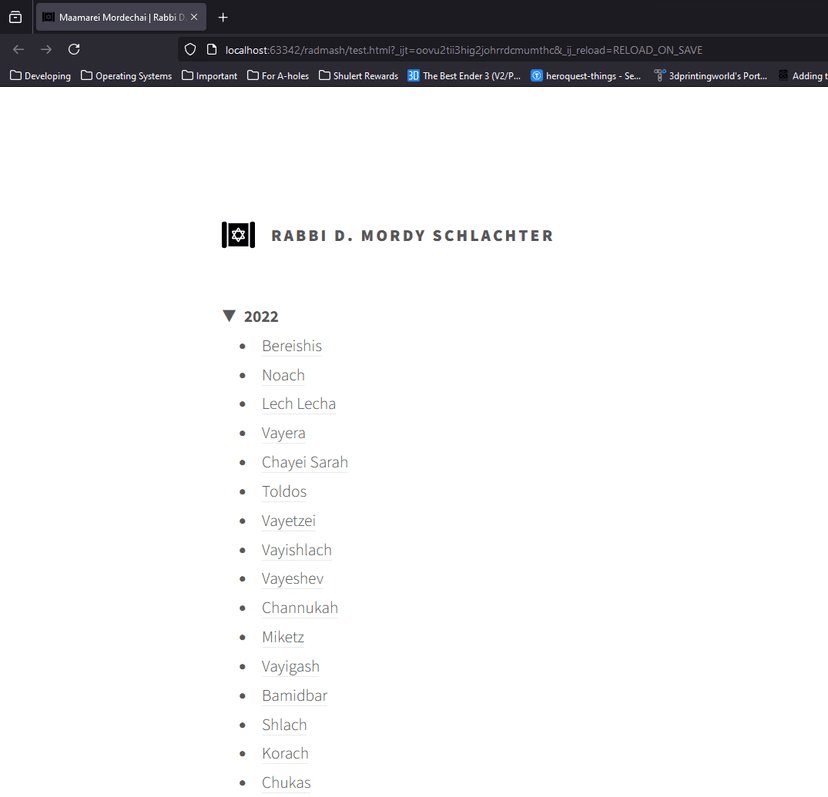The image size is (828, 797).
Task: Open the For A-holes bookmarks folder
Action: pos(278,76)
